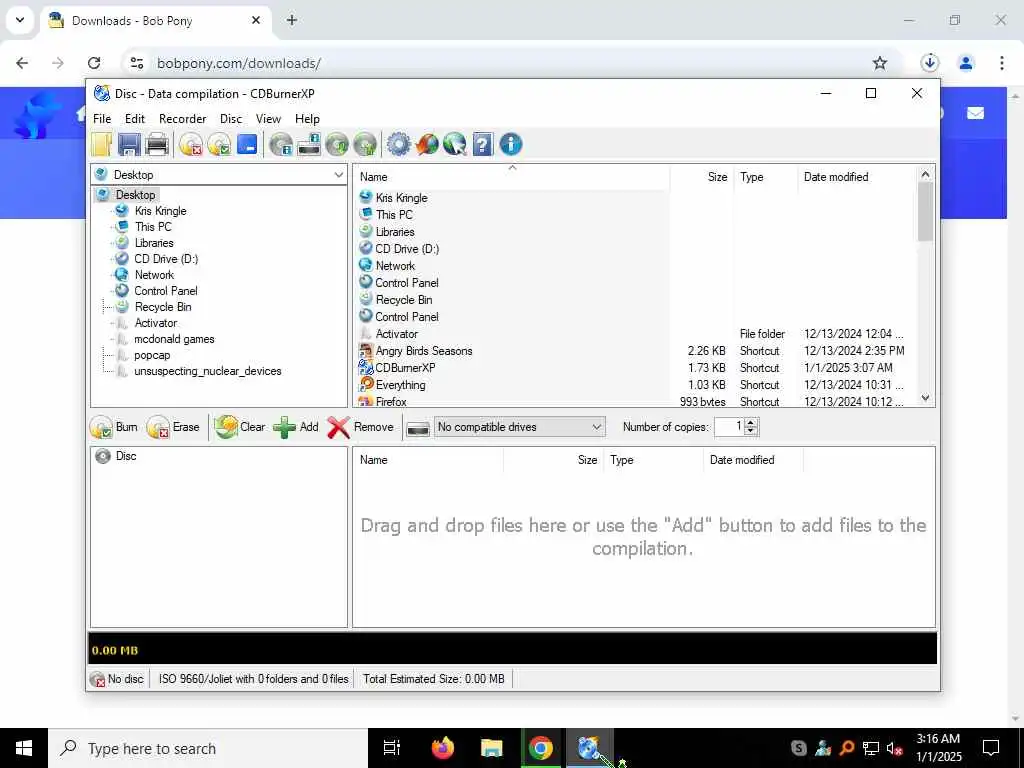Open the No compatible drives dropdown

(x=520, y=427)
